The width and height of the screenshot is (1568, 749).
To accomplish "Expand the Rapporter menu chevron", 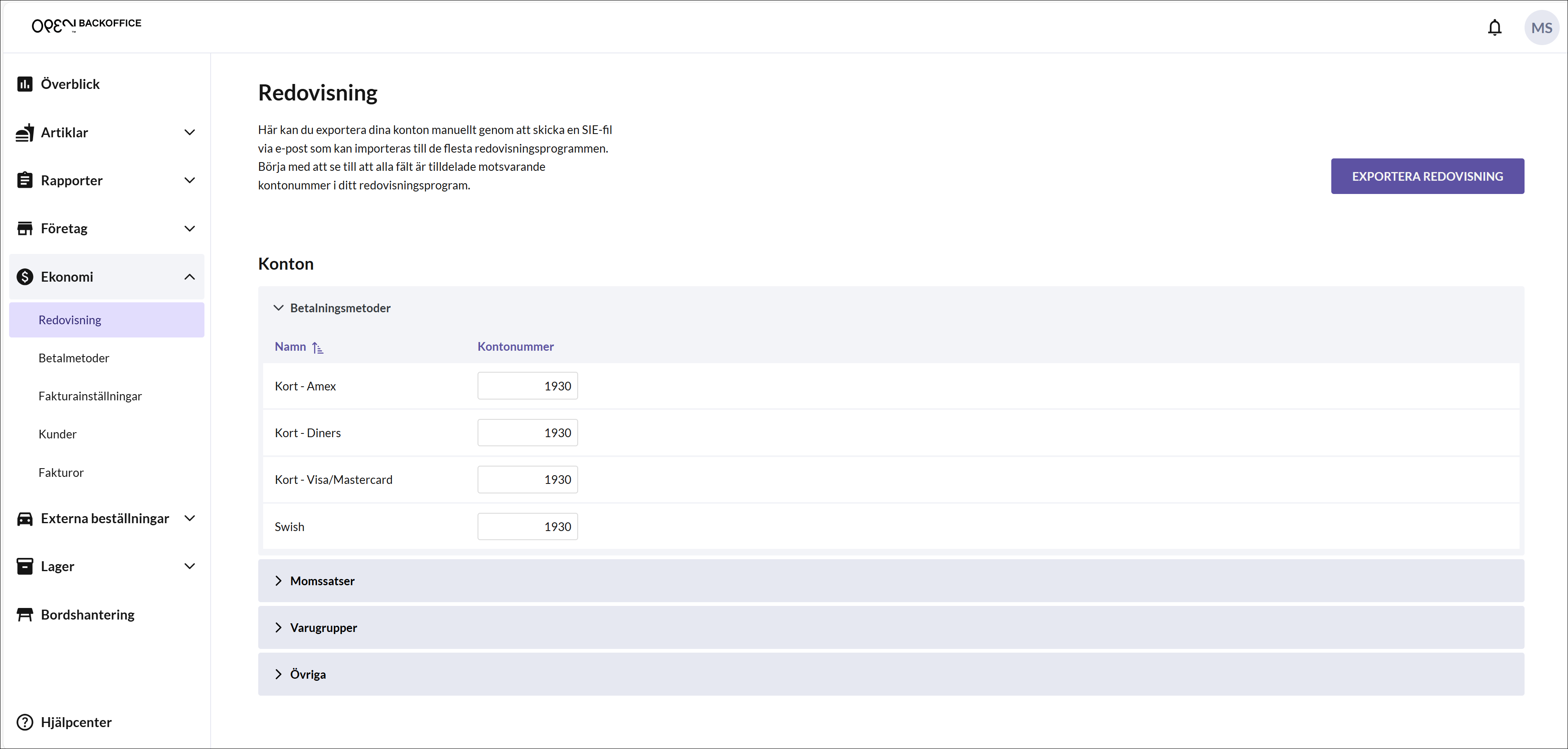I will [190, 180].
